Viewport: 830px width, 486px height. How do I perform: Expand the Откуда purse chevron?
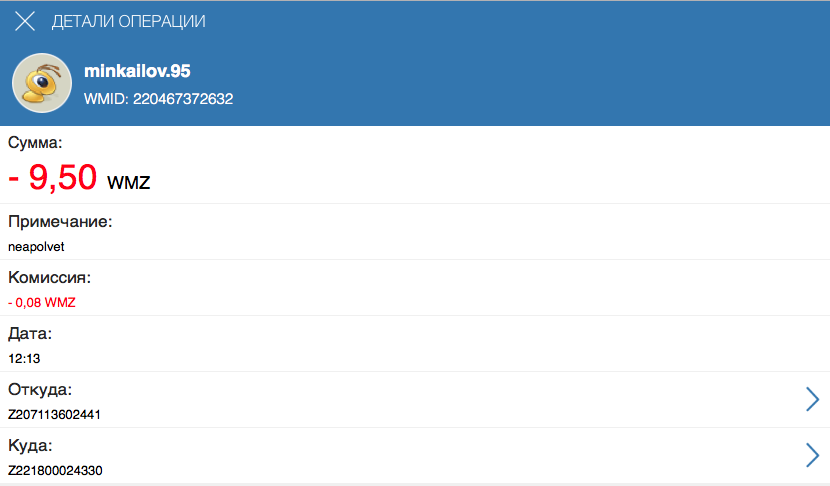[812, 399]
